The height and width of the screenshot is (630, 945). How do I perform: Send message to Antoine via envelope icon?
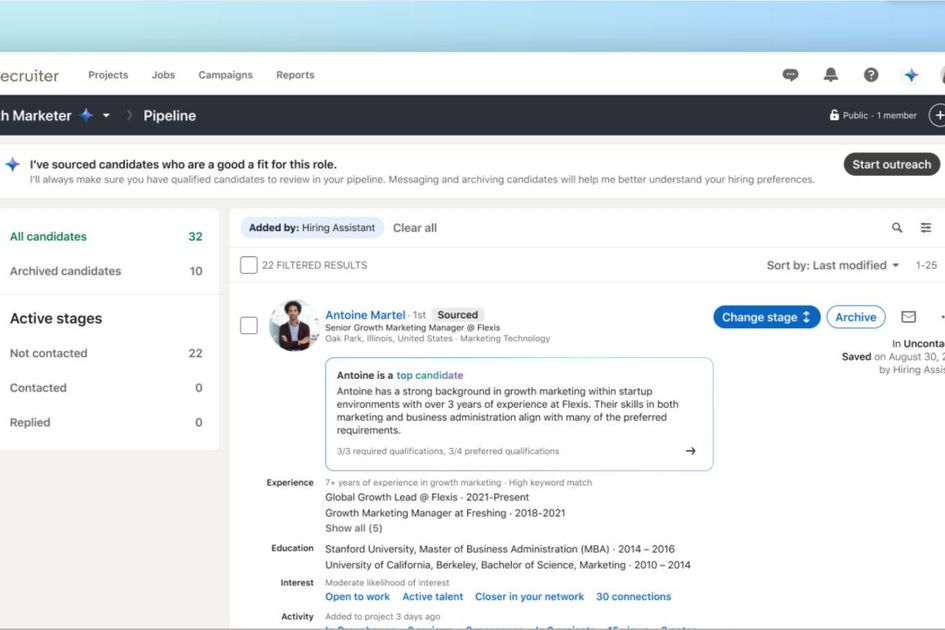coord(908,317)
